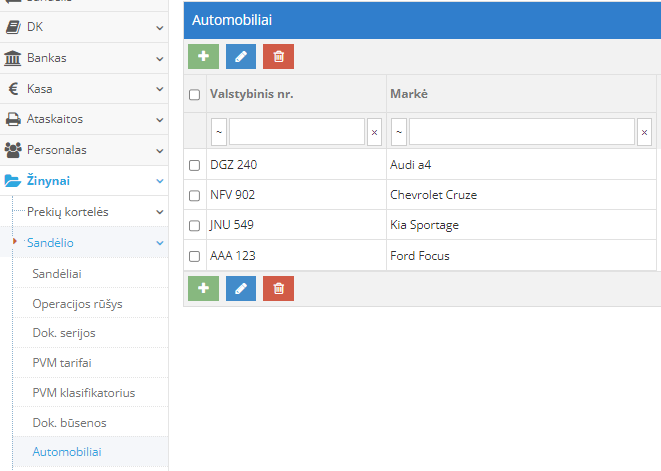Click the Markė filter text field

point(521,132)
